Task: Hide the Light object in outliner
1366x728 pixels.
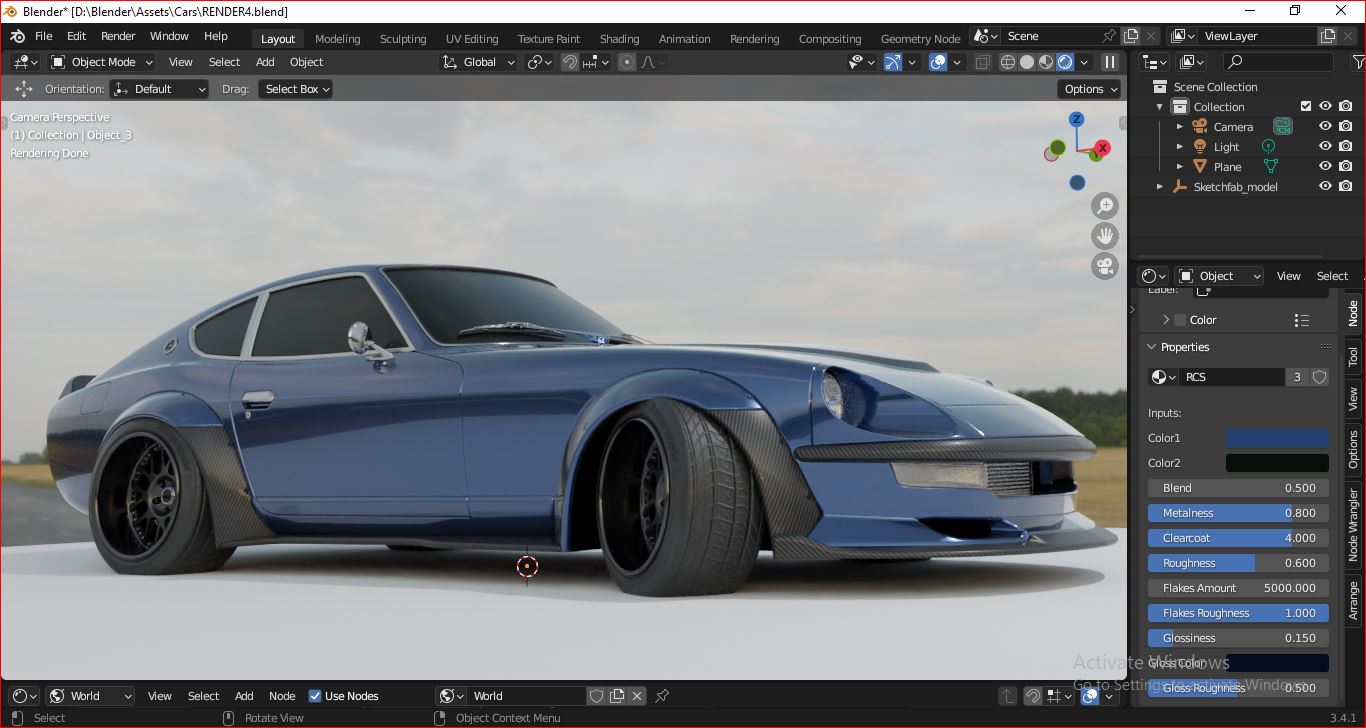Action: click(1324, 146)
